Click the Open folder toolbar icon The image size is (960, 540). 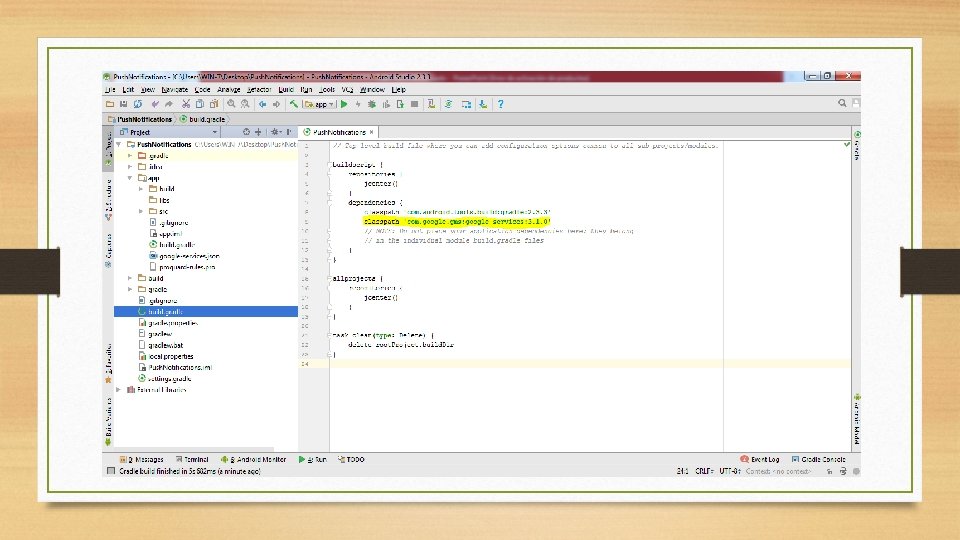pyautogui.click(x=110, y=105)
